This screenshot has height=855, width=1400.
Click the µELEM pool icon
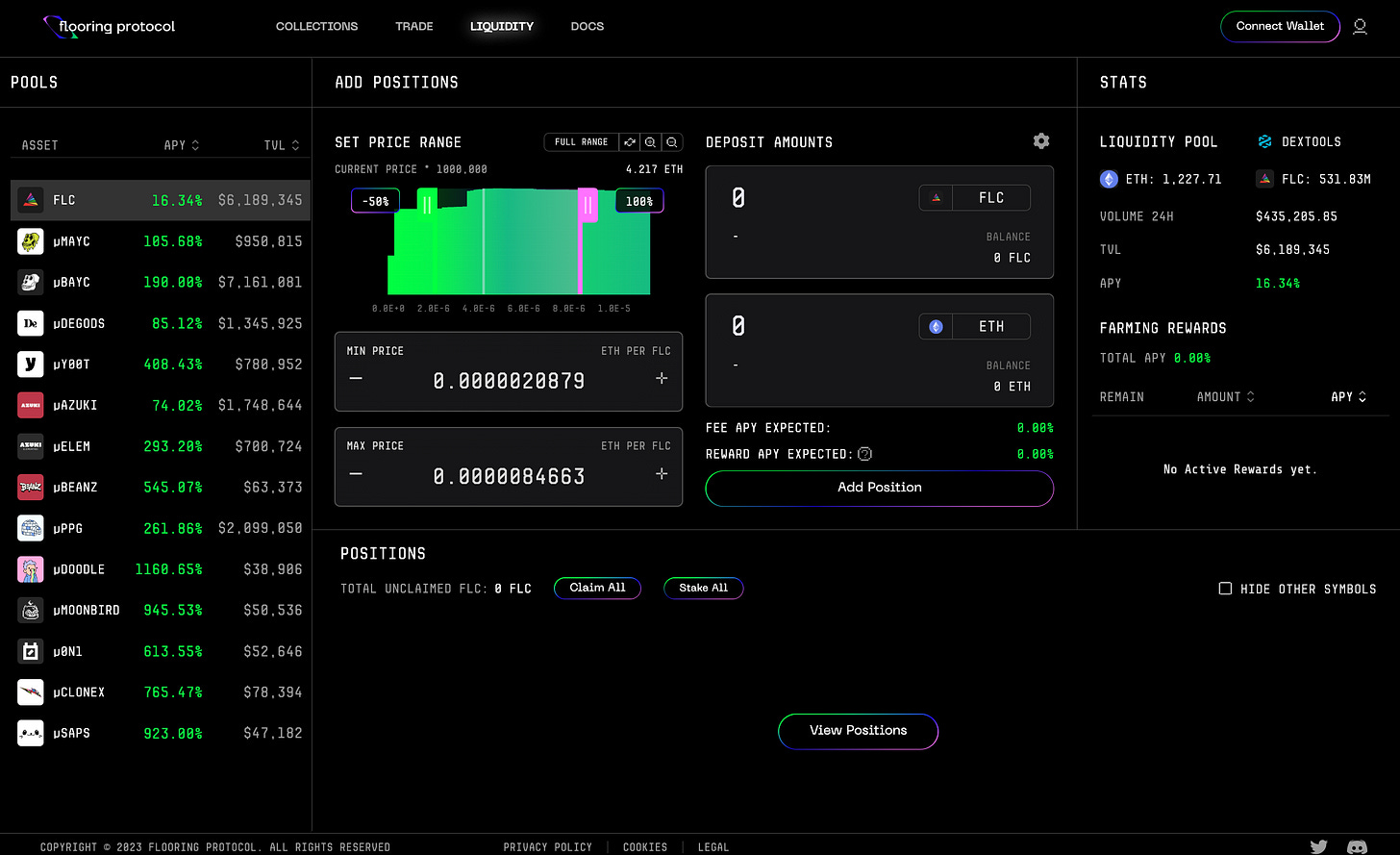pyautogui.click(x=31, y=446)
